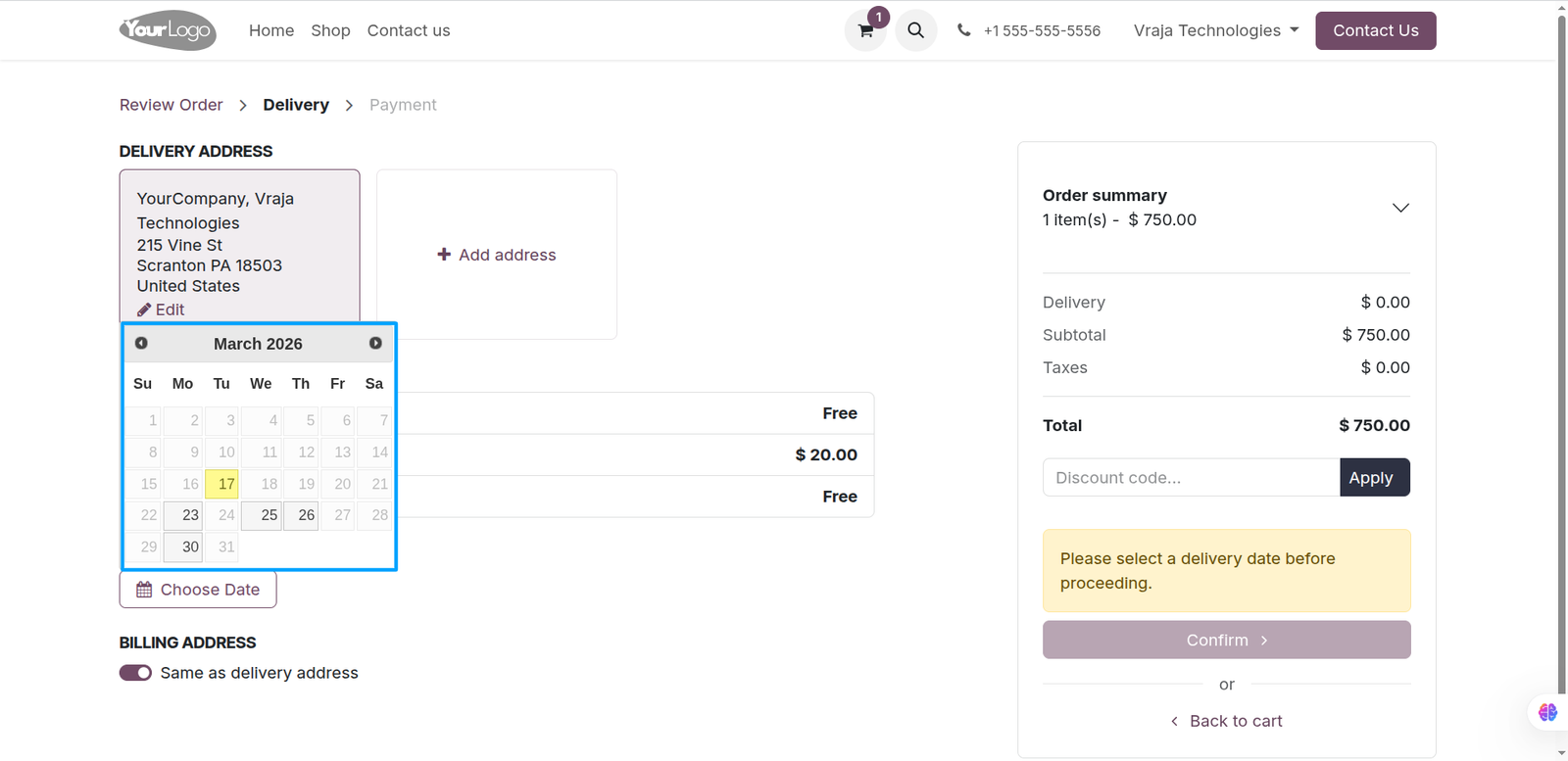Click the Apply discount button
This screenshot has height=761, width=1568.
point(1374,478)
